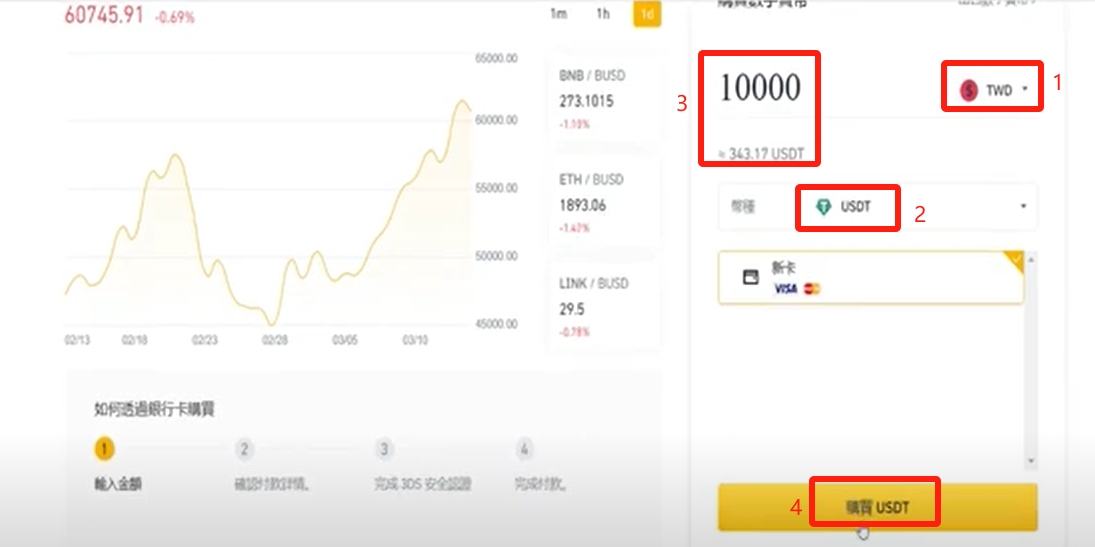Expand the 幣種 coin dropdown arrow
Screen dimensions: 1095x547
pos(1023,206)
